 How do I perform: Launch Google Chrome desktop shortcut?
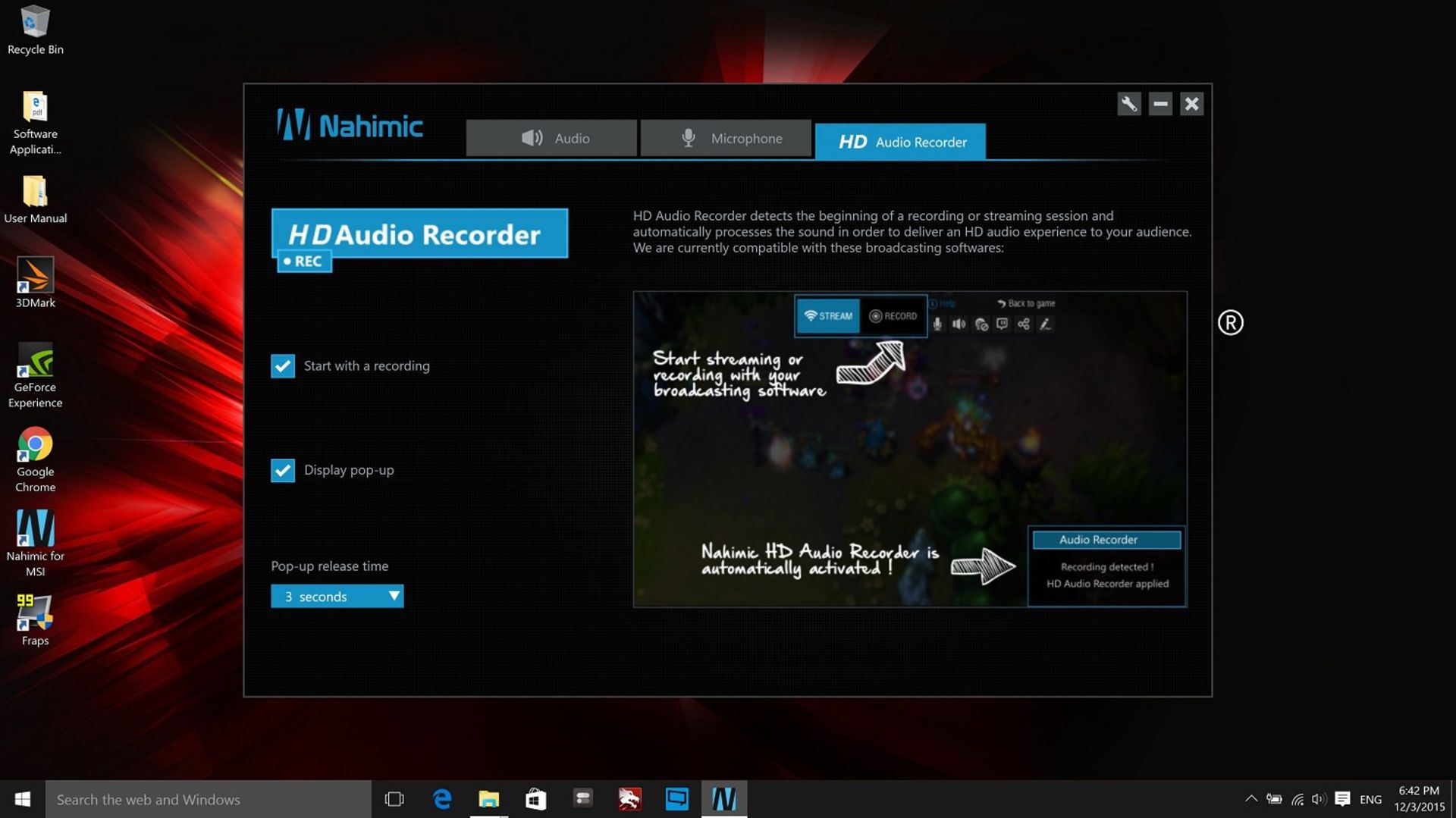pyautogui.click(x=35, y=460)
